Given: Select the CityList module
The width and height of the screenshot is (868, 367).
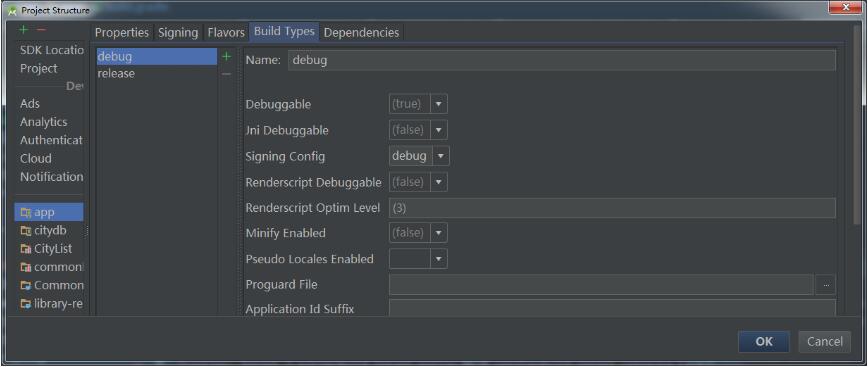Looking at the screenshot, I should [49, 249].
